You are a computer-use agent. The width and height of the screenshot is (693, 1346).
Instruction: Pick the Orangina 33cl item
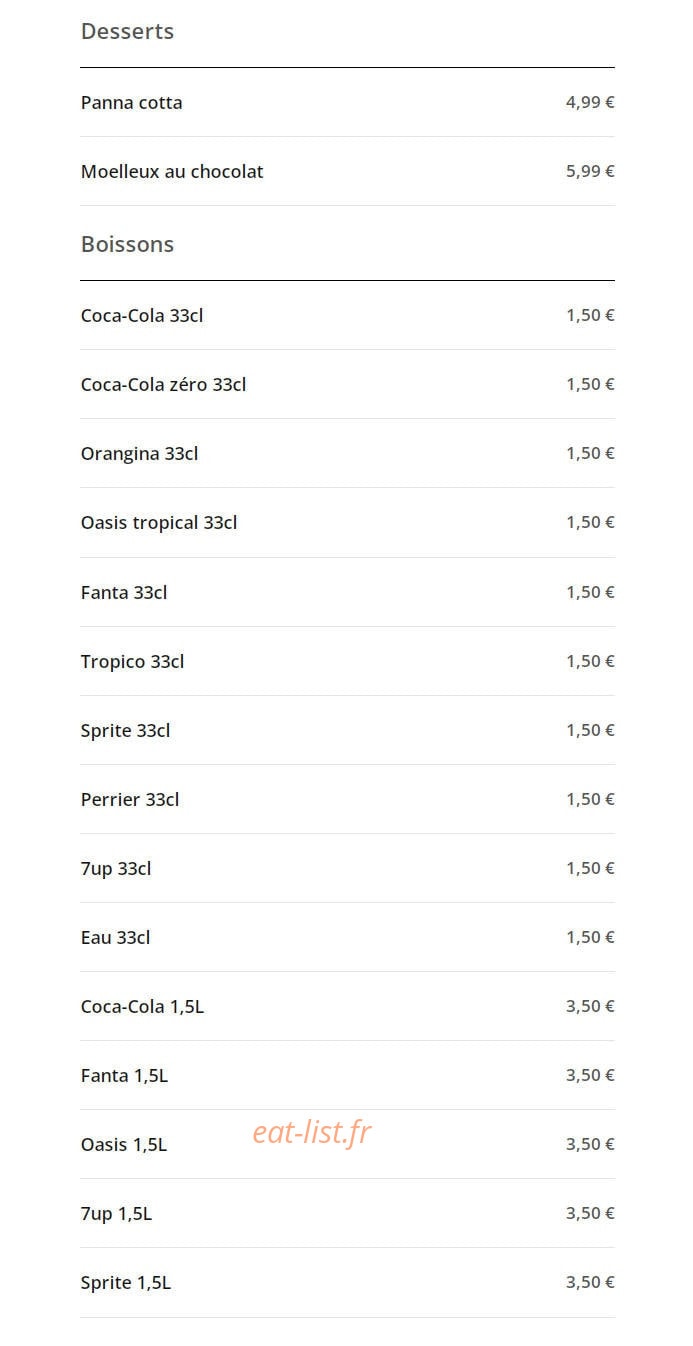click(347, 453)
